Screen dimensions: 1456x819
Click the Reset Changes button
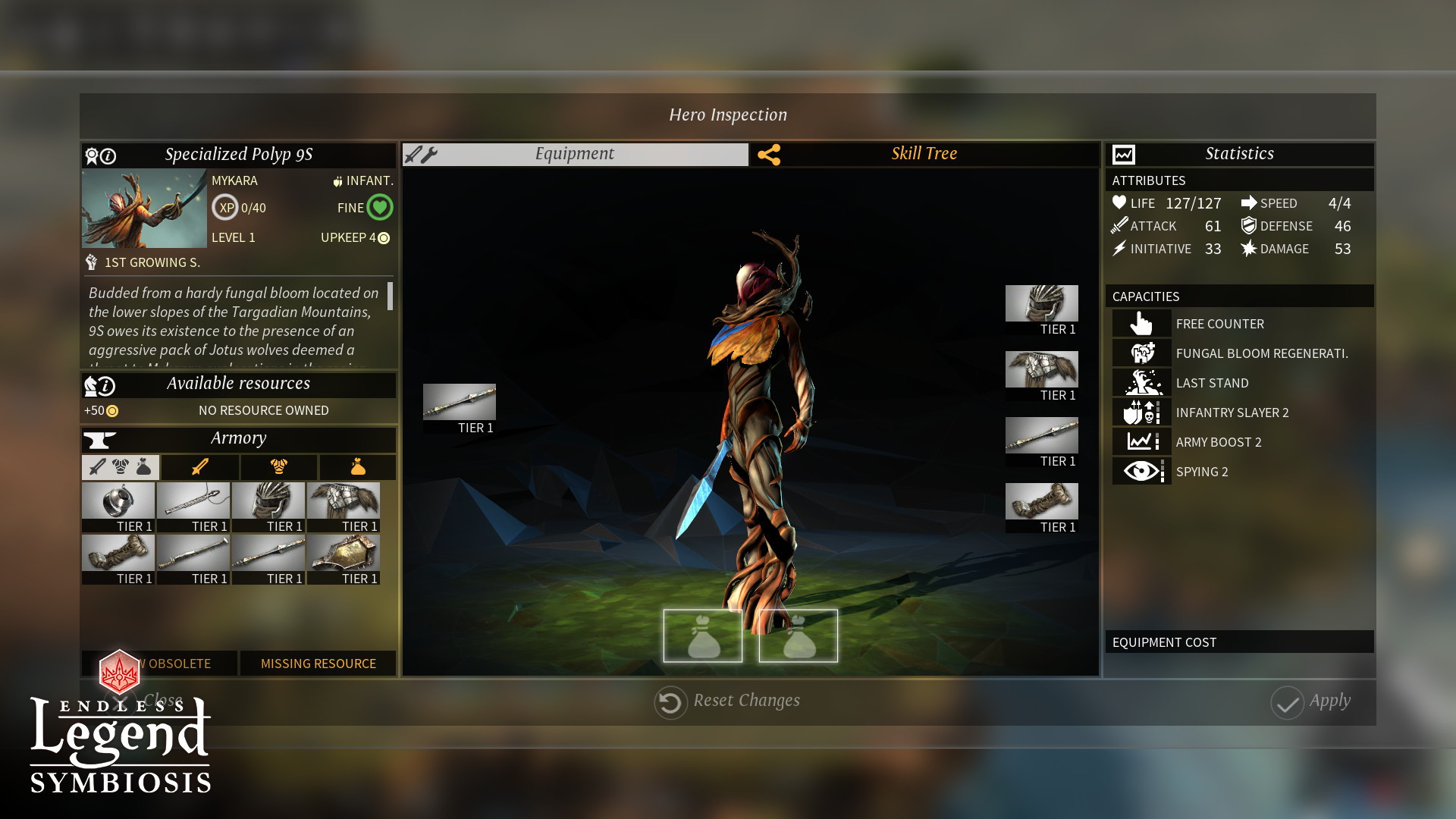coord(727,700)
